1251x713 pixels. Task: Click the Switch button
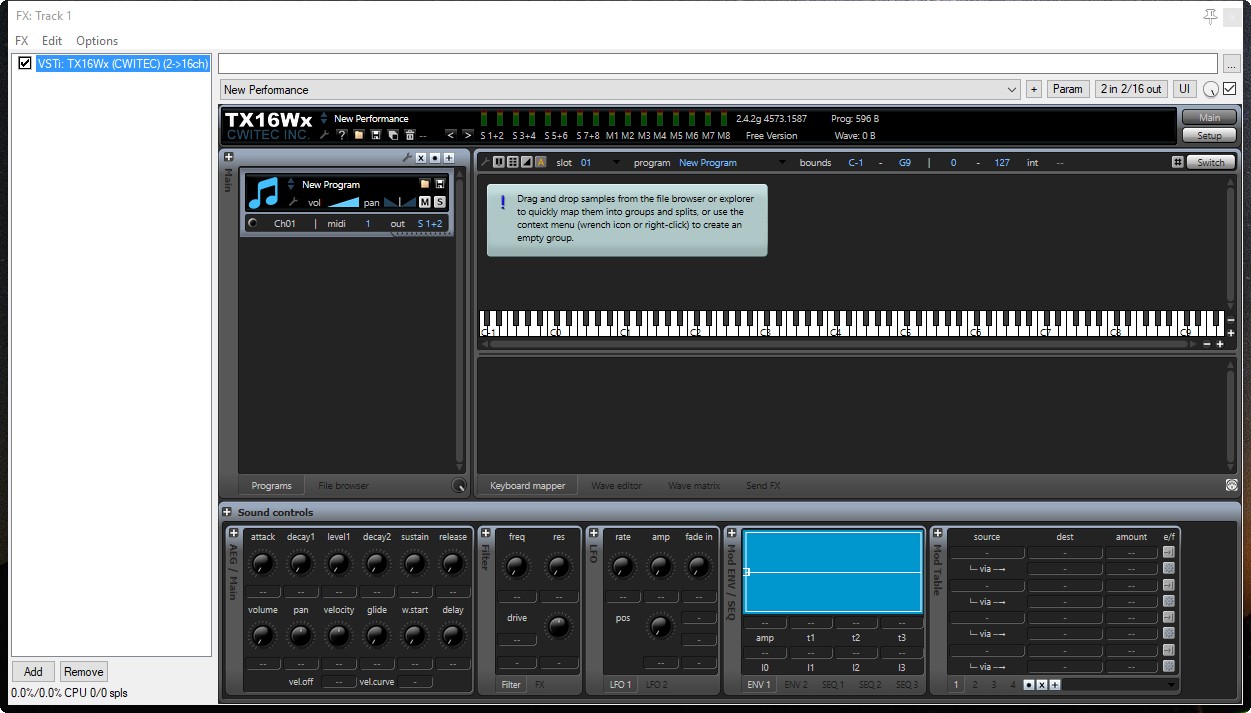(x=1211, y=162)
